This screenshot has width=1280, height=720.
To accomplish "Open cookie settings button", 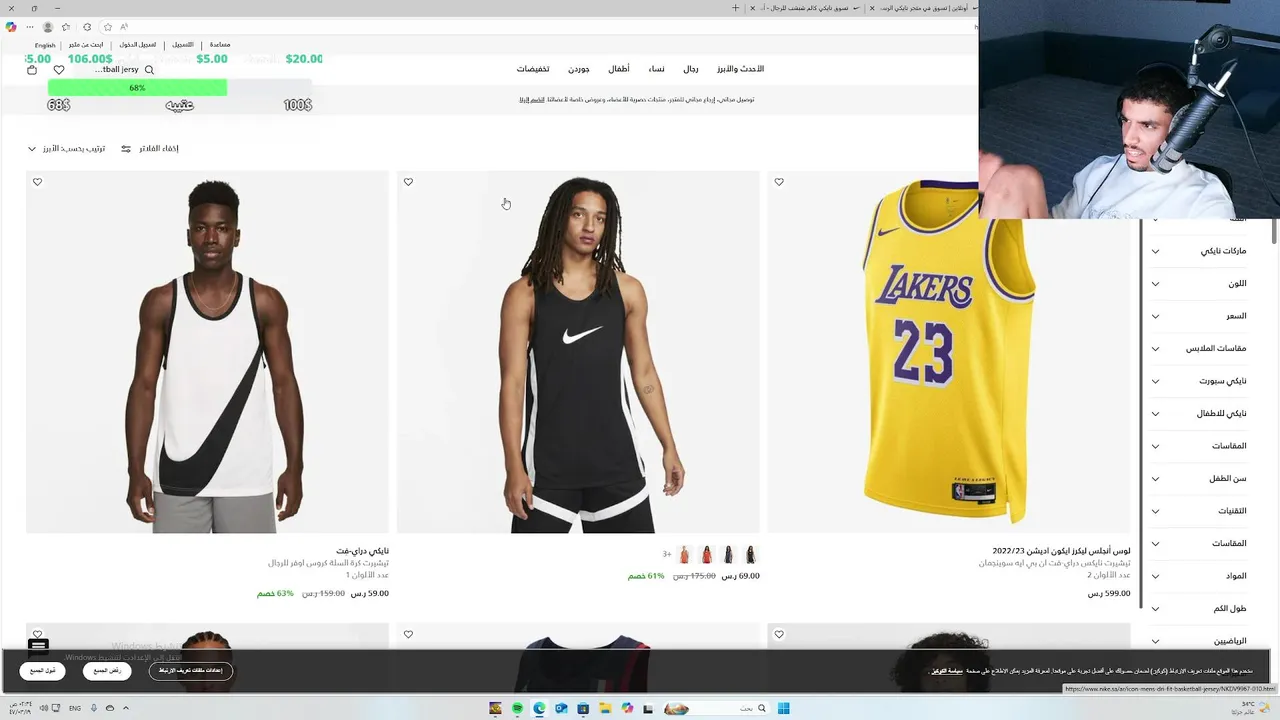I will coord(191,671).
